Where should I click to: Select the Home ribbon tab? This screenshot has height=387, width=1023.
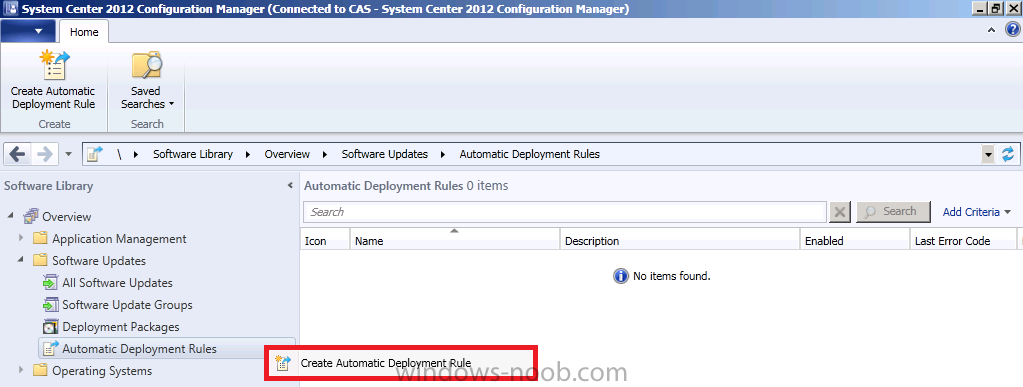84,32
